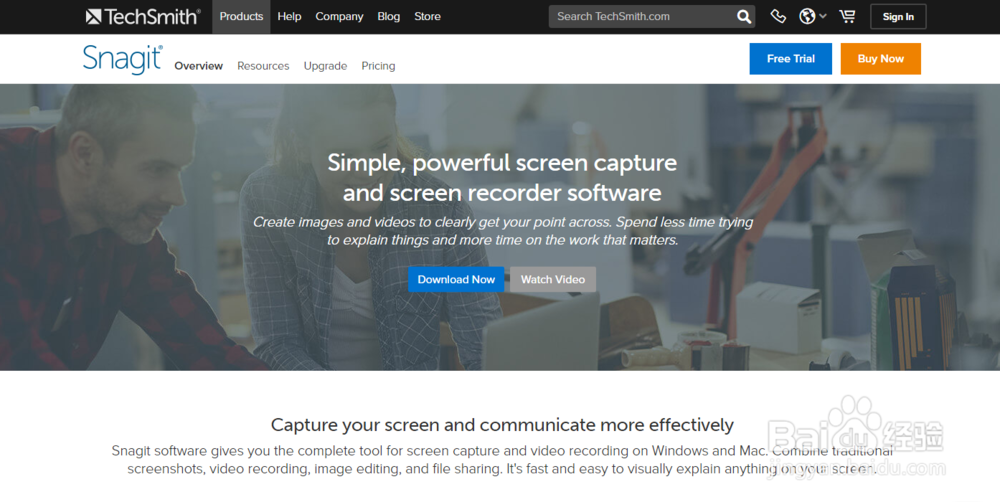Click the Sign In button

coord(898,17)
